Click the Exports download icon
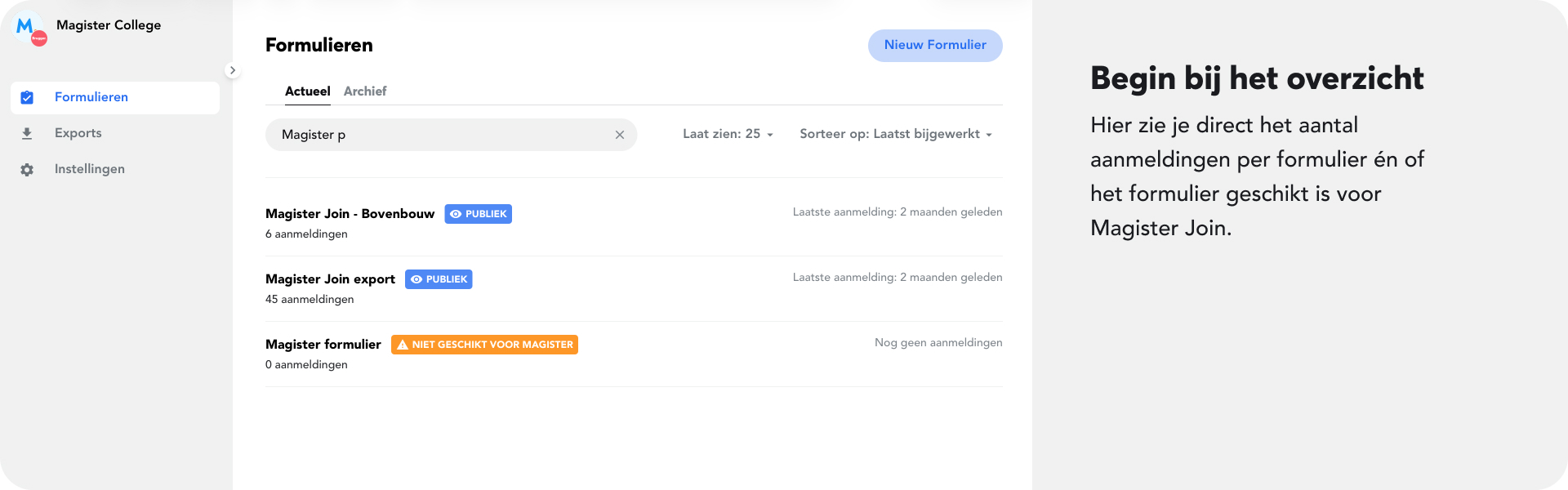Viewport: 1568px width, 490px height. click(27, 133)
